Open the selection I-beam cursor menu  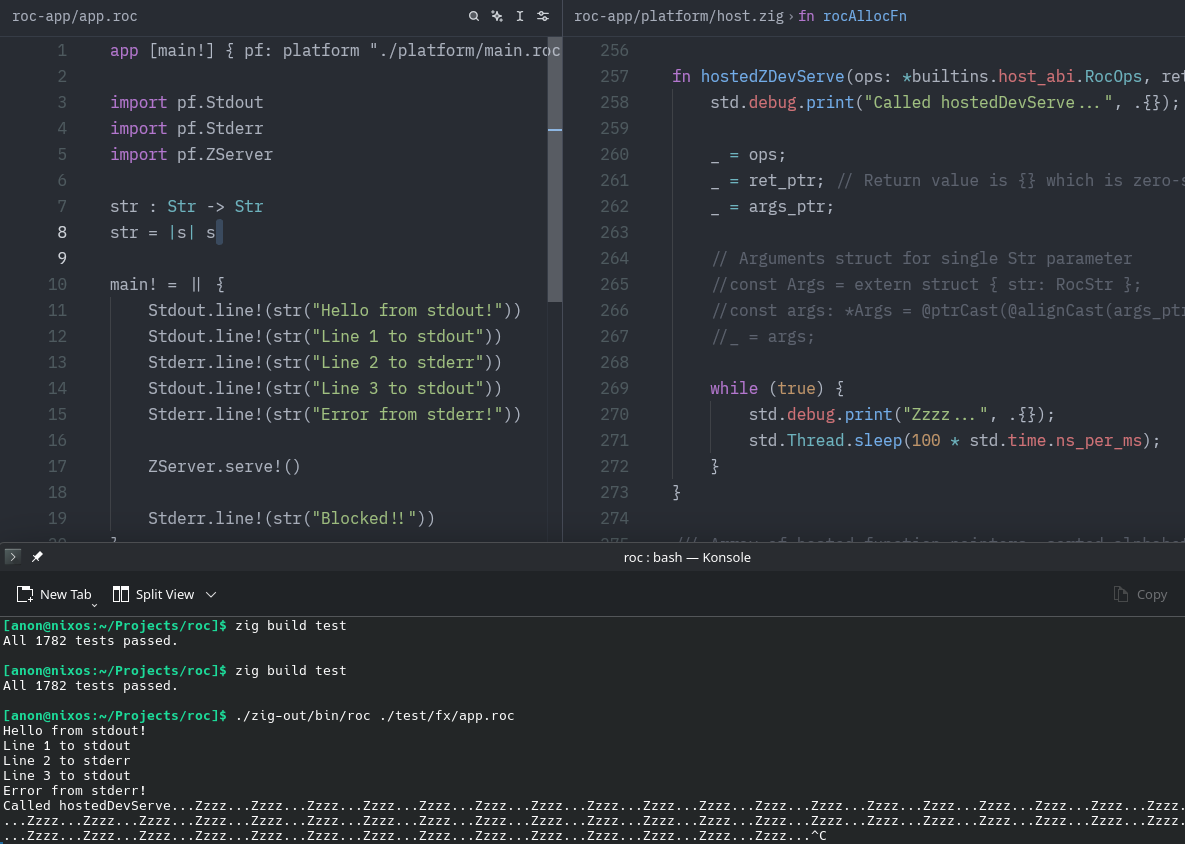point(519,17)
